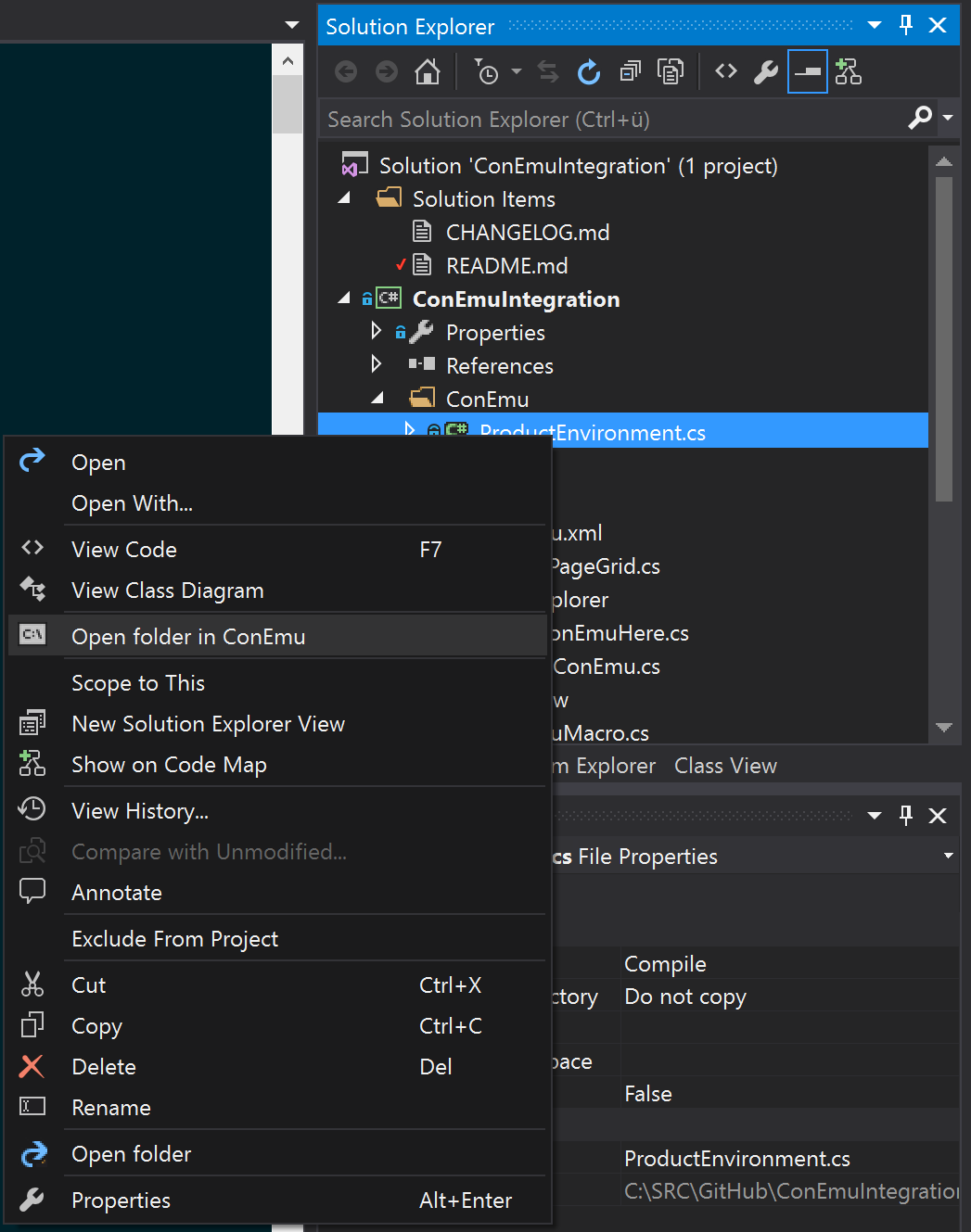Click the red X Delete icon
This screenshot has height=1232, width=971.
[32, 1066]
